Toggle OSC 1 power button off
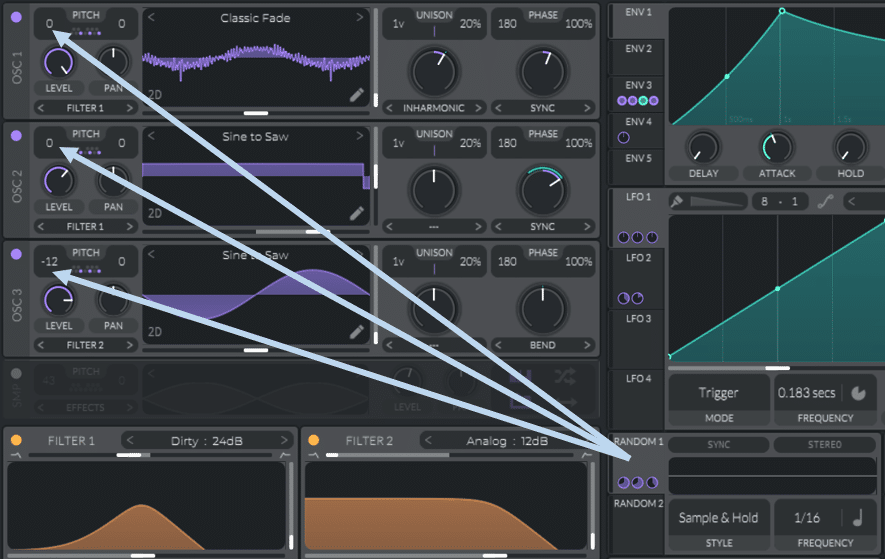Image resolution: width=885 pixels, height=559 pixels. coord(16,17)
